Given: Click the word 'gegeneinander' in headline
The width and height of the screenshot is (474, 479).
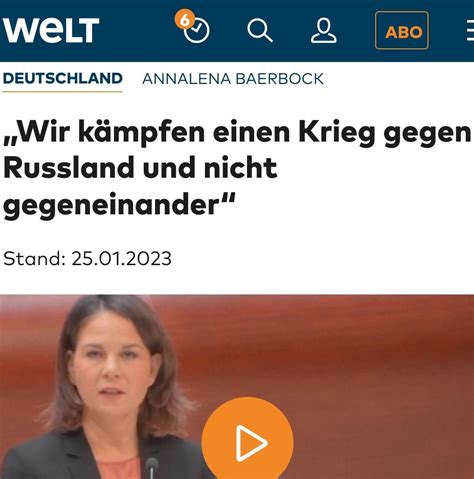Looking at the screenshot, I should (x=111, y=204).
